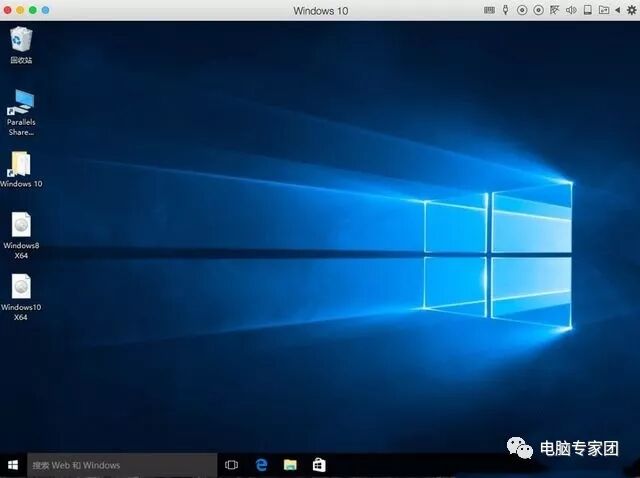The height and width of the screenshot is (478, 640).
Task: Click the green full-screen window button
Action: (33, 10)
